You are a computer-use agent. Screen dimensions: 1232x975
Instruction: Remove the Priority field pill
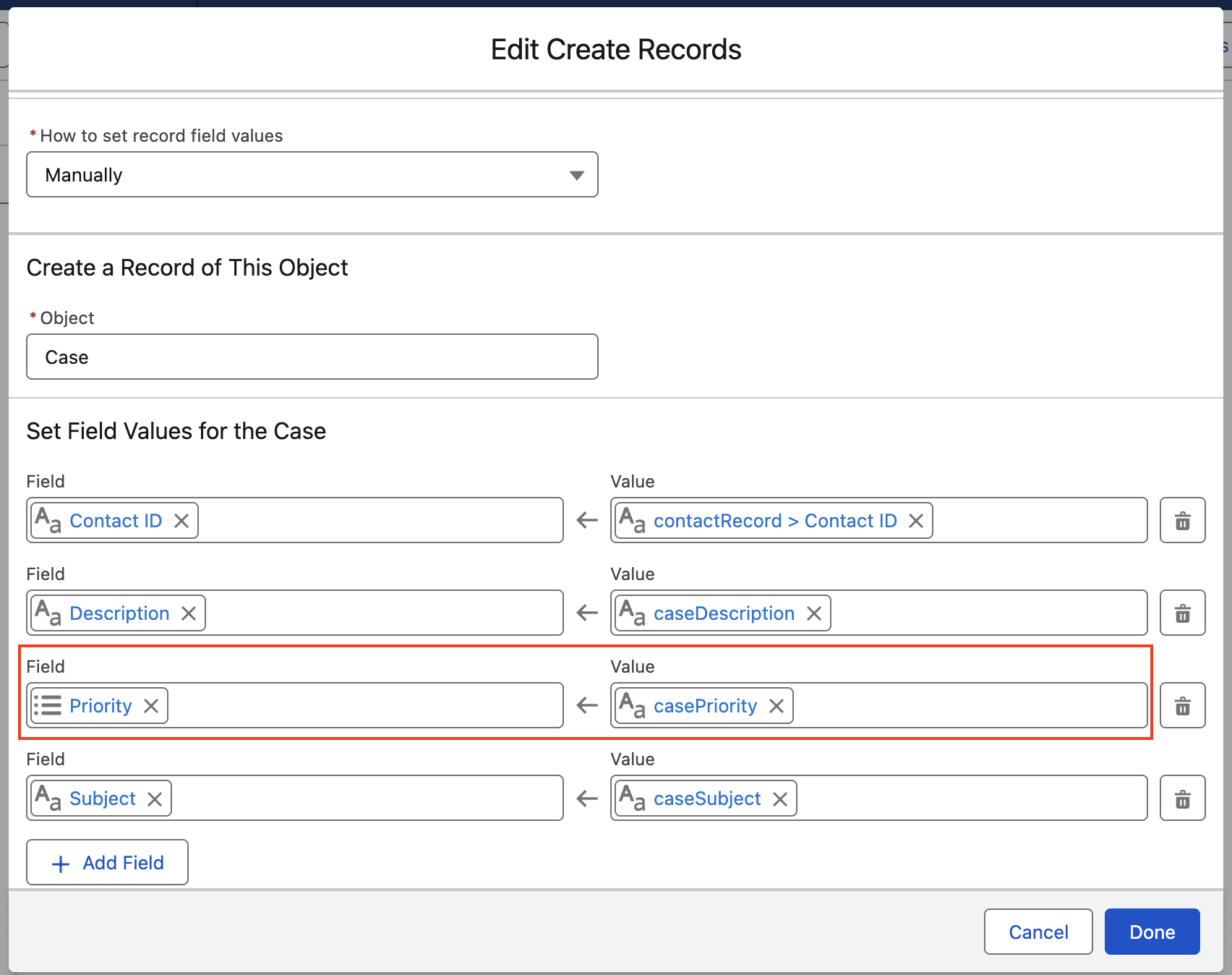click(151, 706)
